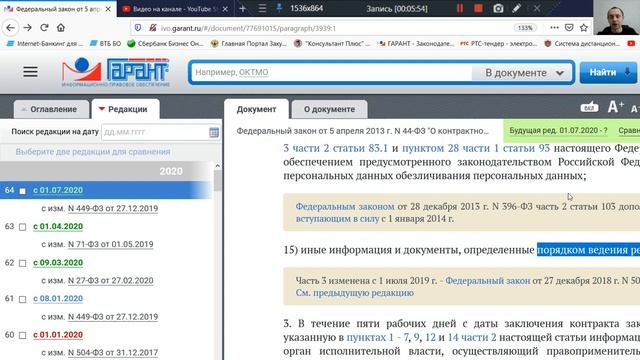The width and height of the screenshot is (640, 360).
Task: Tick the checkbox for edition 61
Action: 22,299
